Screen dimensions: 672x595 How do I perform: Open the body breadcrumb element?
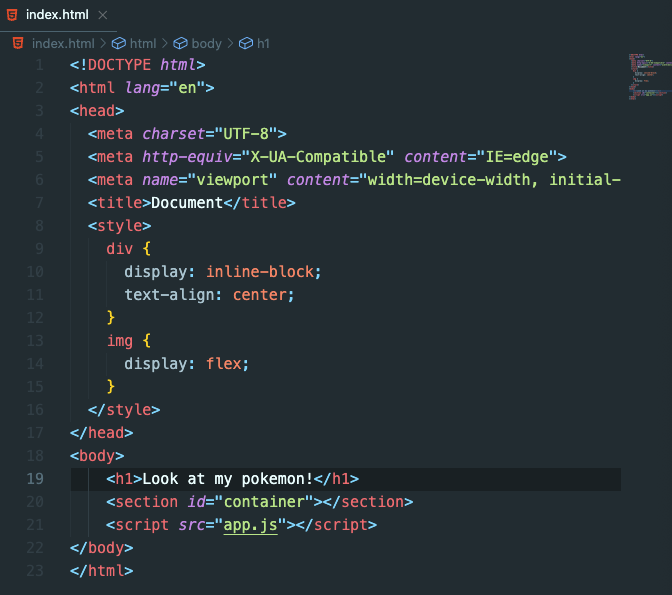(x=207, y=43)
